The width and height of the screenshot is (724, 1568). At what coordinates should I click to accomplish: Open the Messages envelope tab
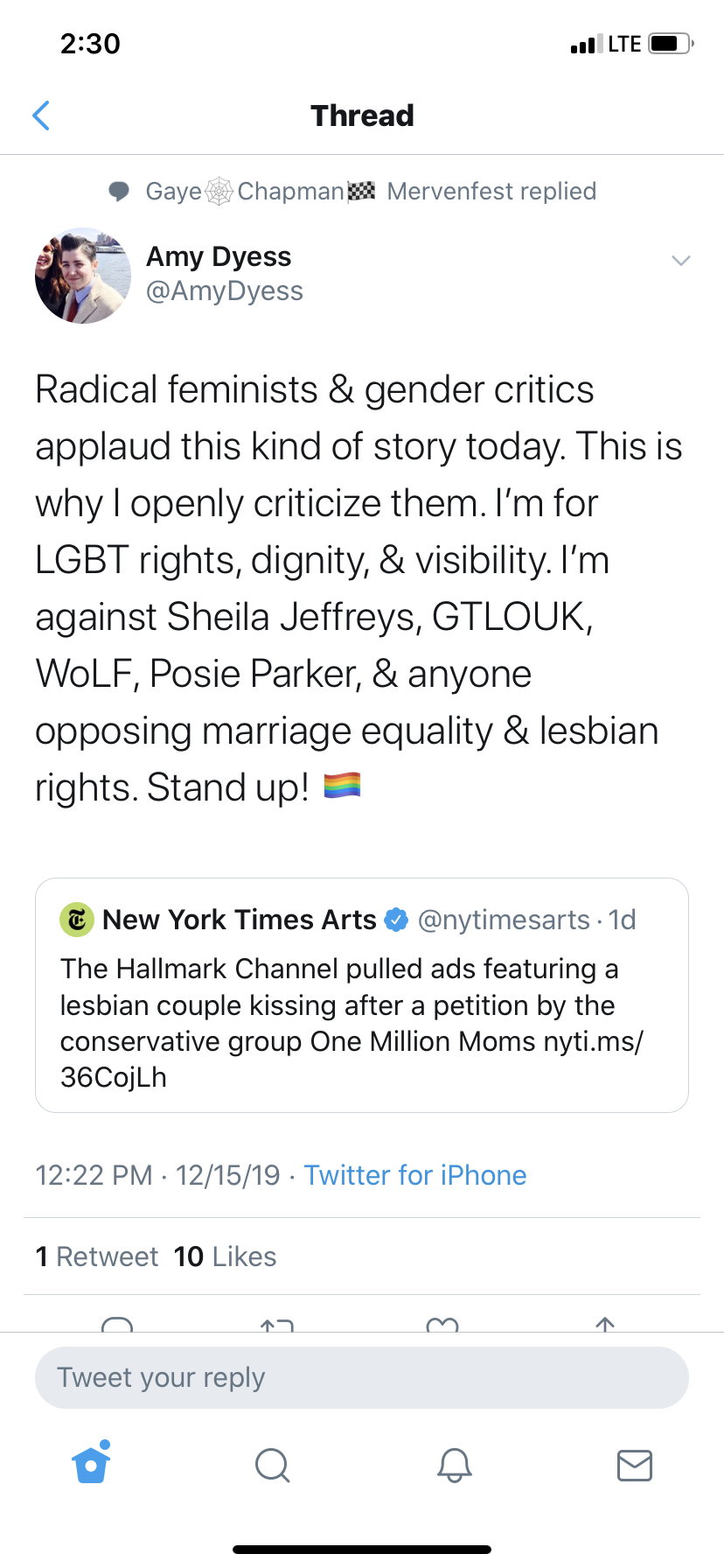(634, 1464)
